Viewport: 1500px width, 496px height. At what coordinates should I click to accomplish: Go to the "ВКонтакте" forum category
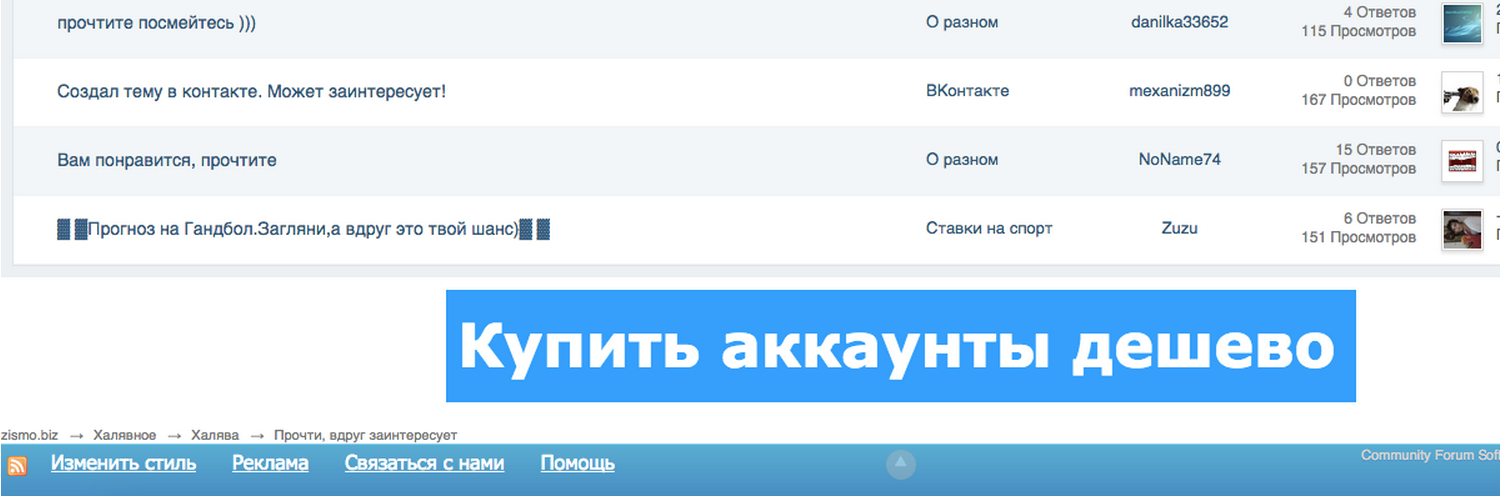click(967, 91)
